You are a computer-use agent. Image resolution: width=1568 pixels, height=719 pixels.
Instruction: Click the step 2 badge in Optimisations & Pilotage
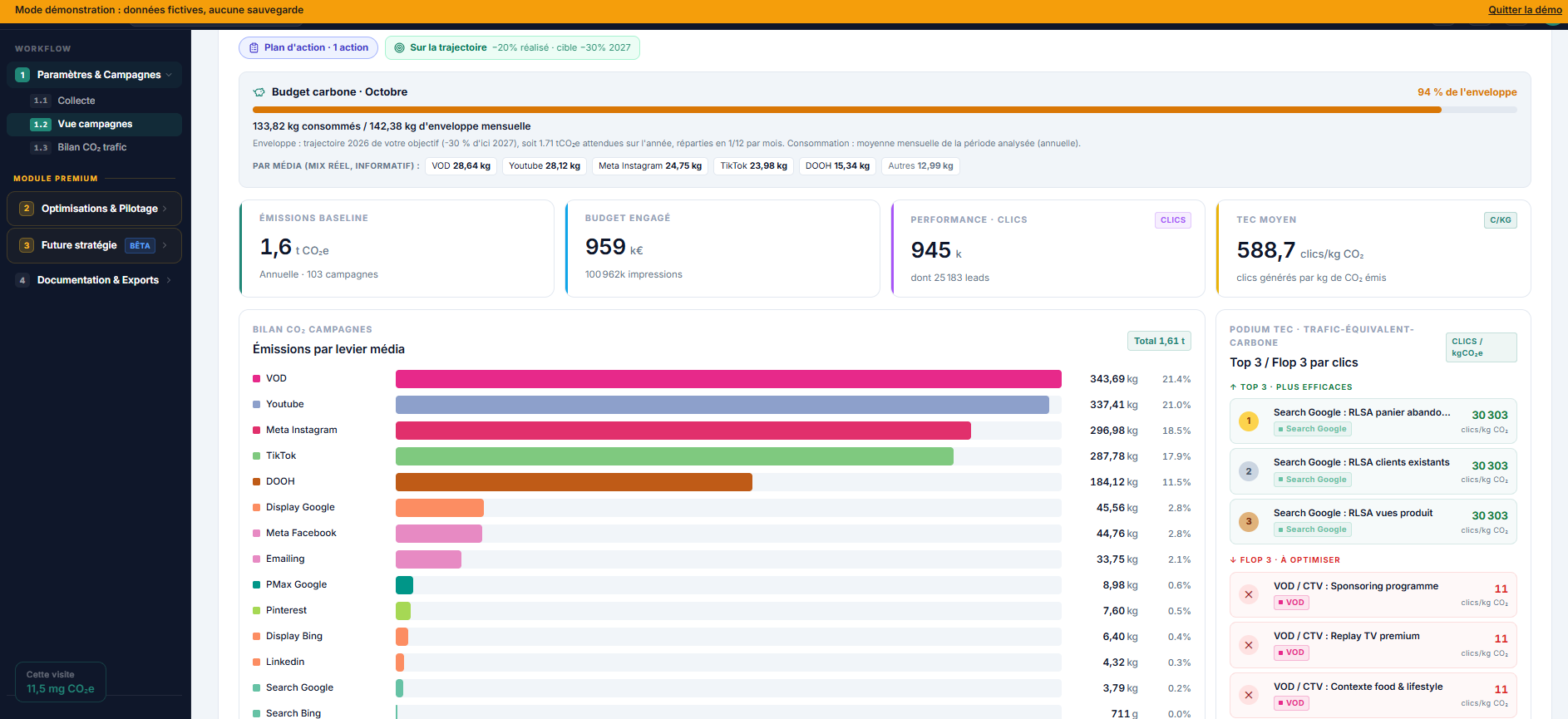(27, 209)
